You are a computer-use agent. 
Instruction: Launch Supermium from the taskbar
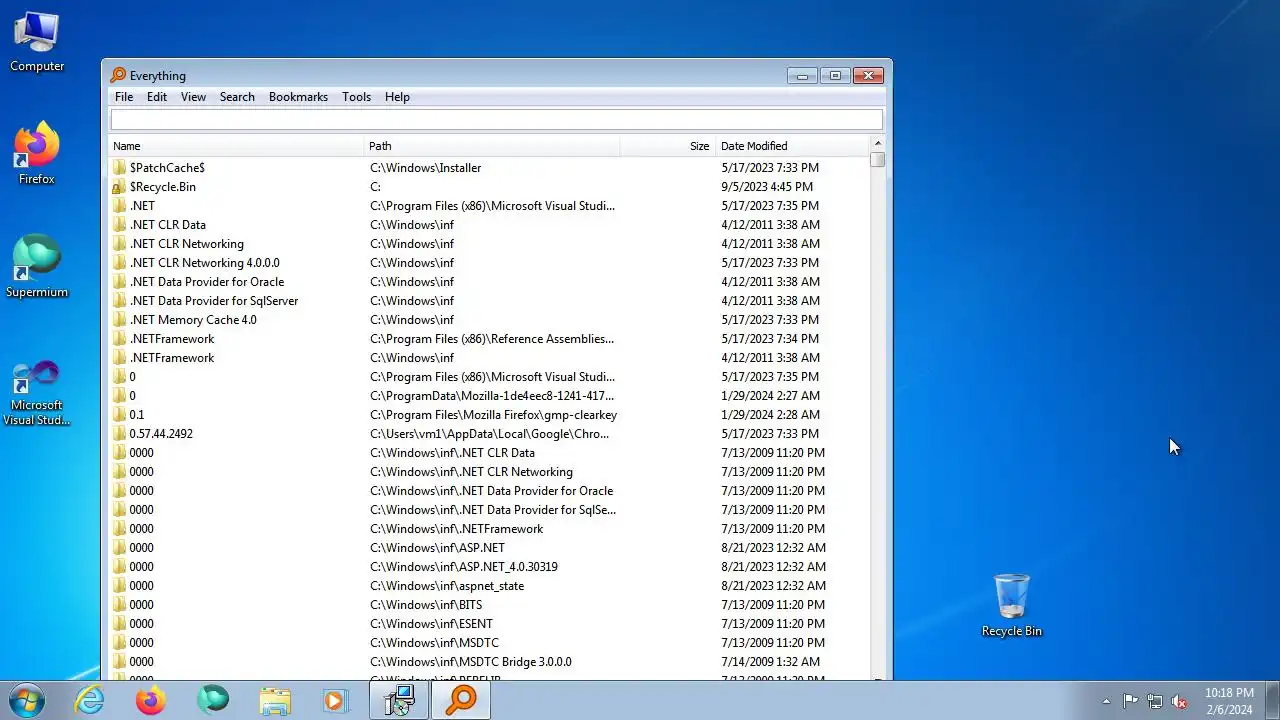click(212, 700)
